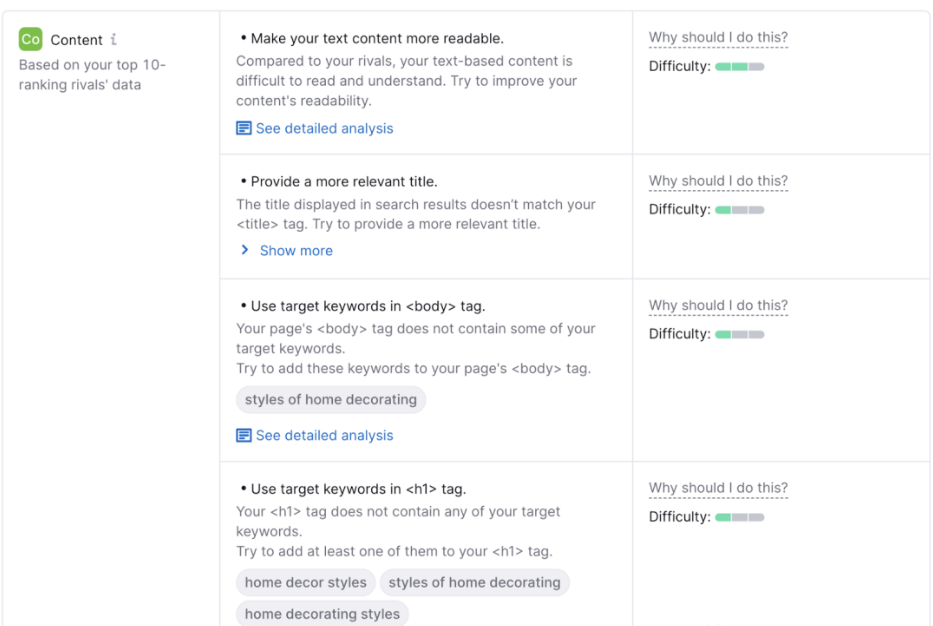933x626 pixels.
Task: Open See detailed analysis for readability
Action: point(324,129)
